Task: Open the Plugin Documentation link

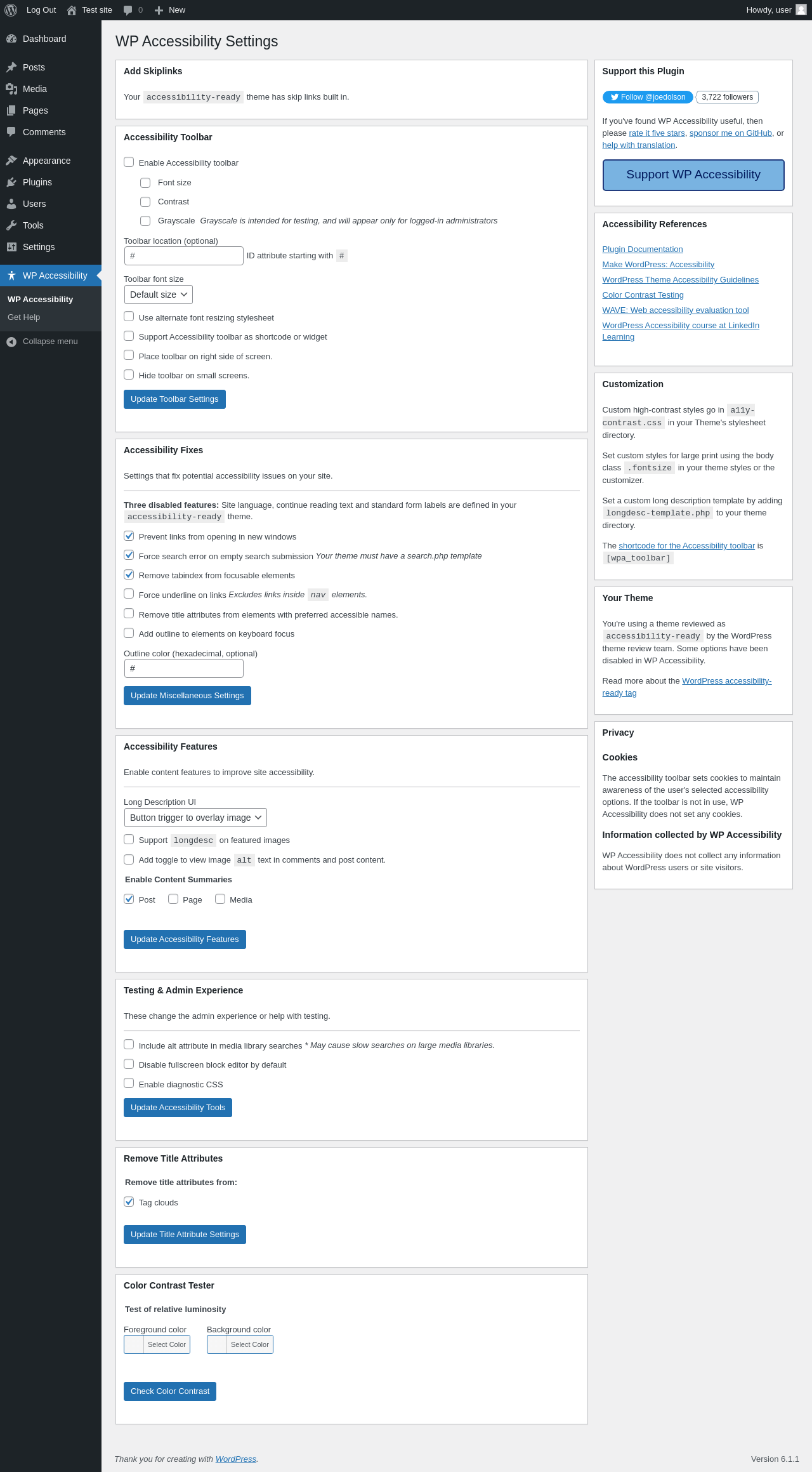Action: [x=643, y=249]
